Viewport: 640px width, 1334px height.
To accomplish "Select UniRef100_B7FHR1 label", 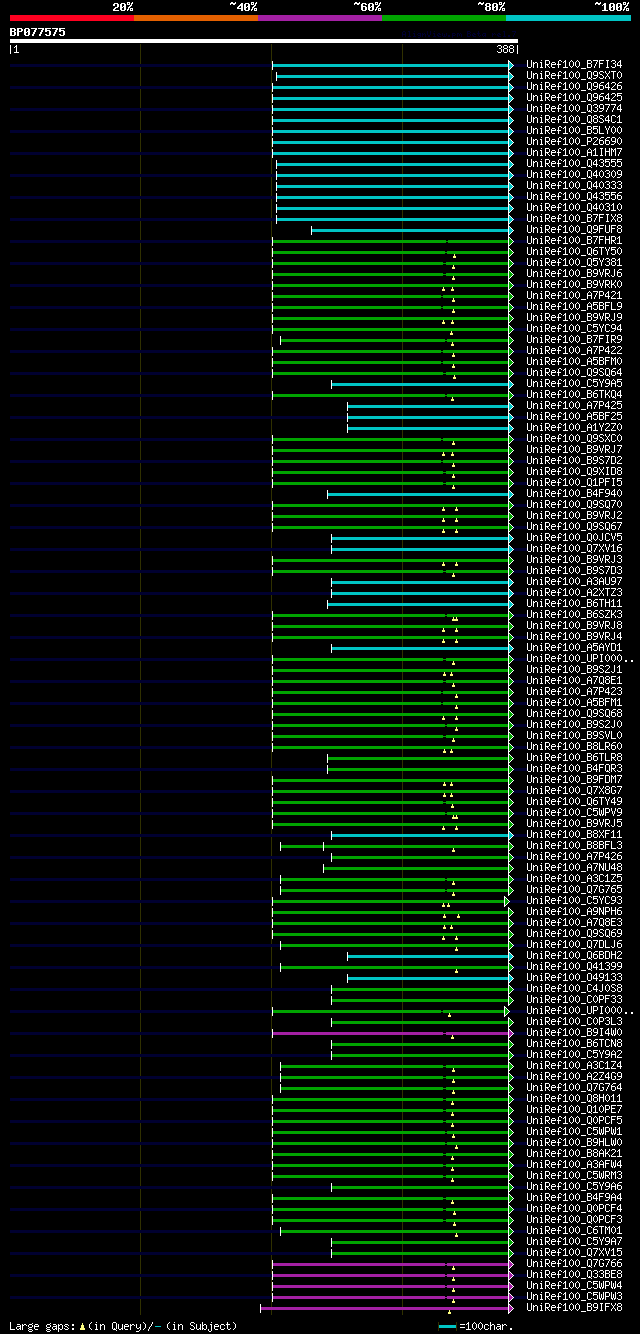I will (x=574, y=241).
